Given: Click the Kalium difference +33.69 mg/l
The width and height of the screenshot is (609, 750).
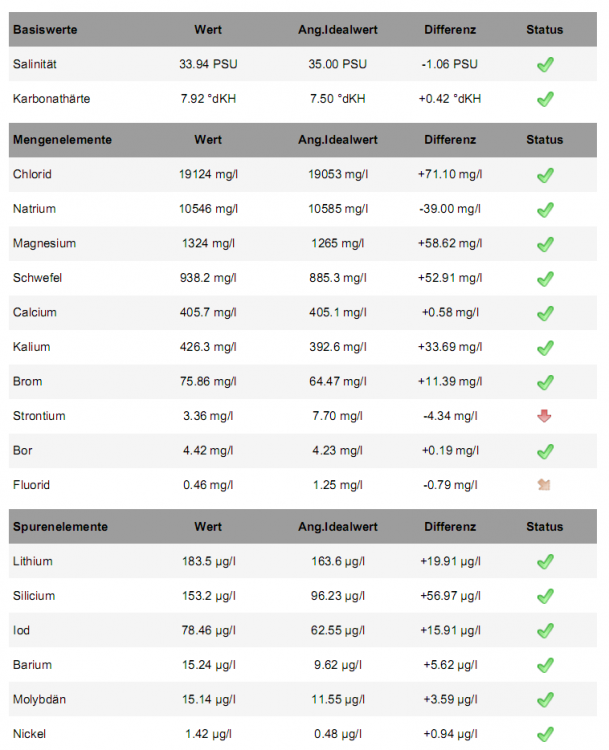Looking at the screenshot, I should (449, 347).
